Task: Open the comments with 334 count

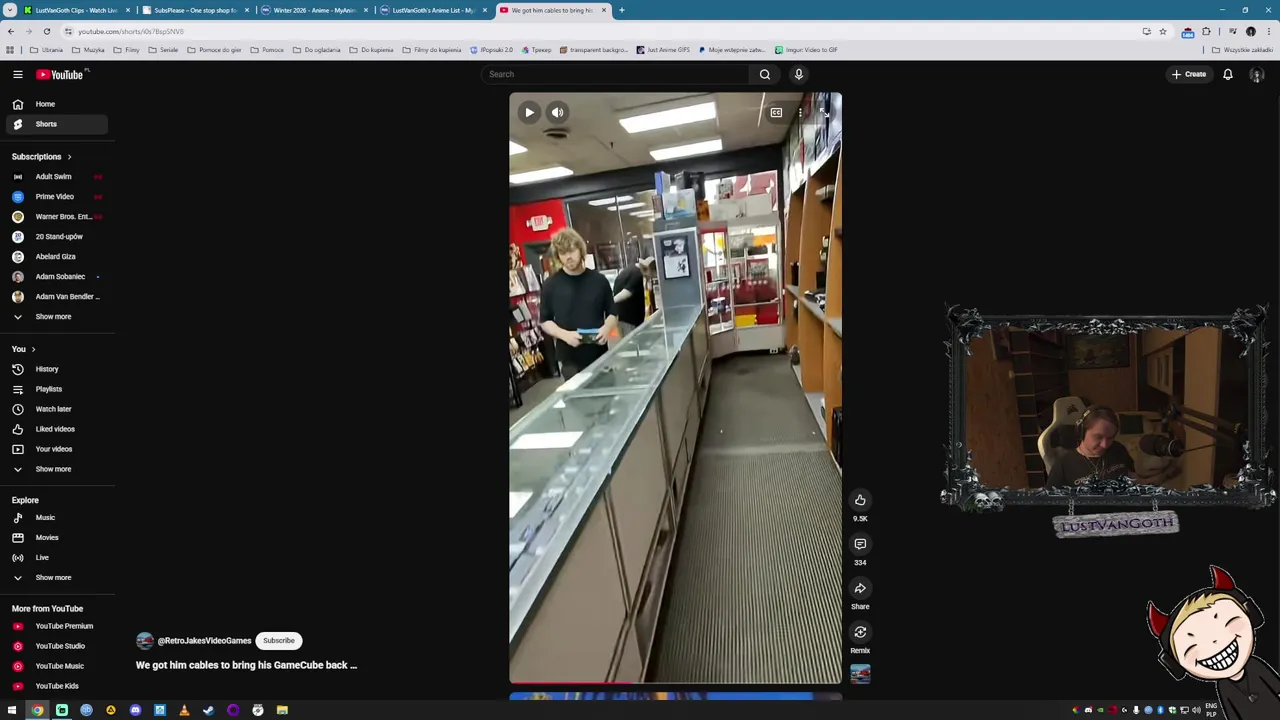Action: click(860, 544)
